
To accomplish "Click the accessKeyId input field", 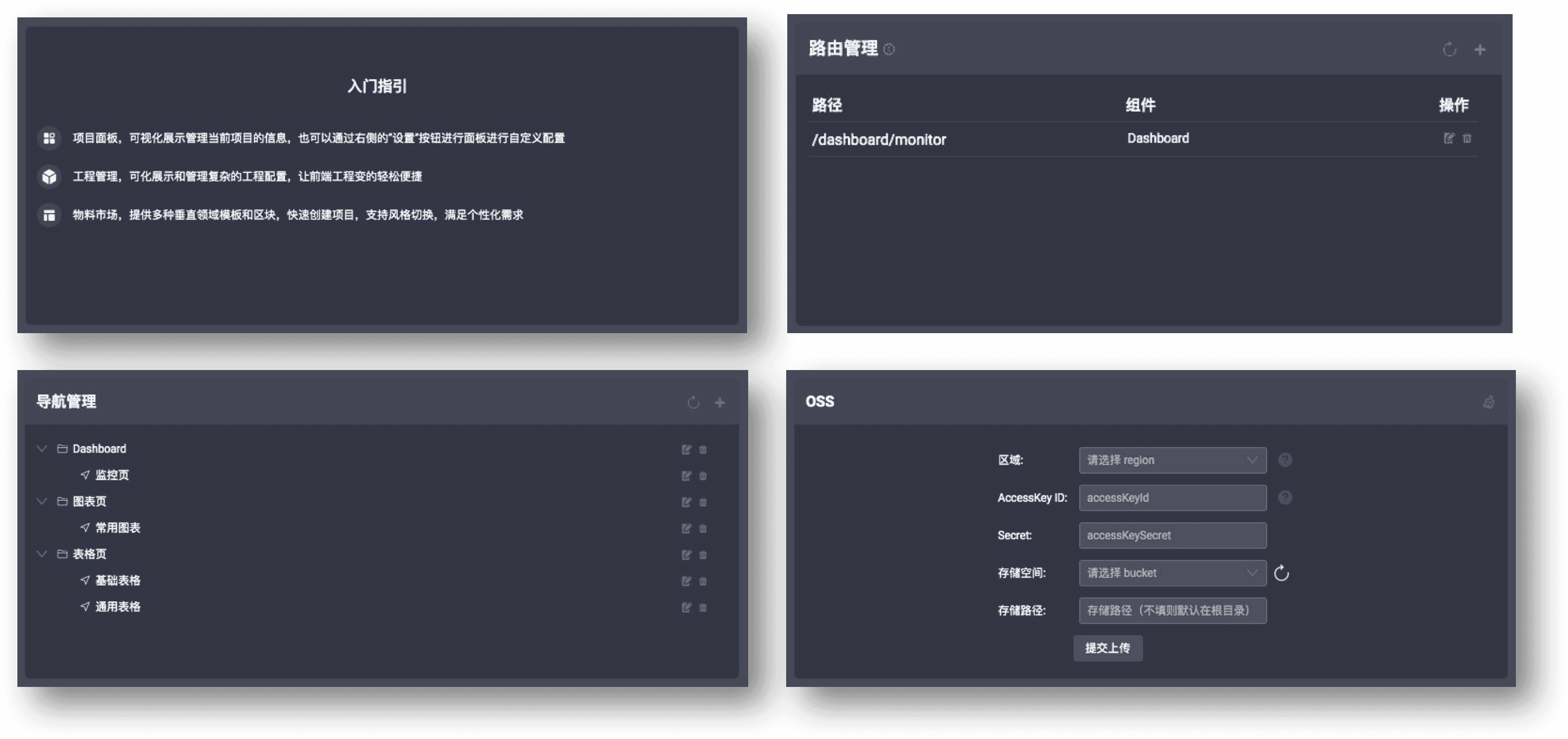I will pos(1172,498).
